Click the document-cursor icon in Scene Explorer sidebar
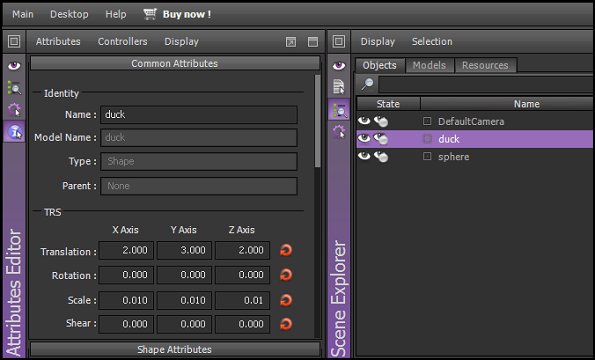Viewport: 595px width, 360px height. coord(339,86)
